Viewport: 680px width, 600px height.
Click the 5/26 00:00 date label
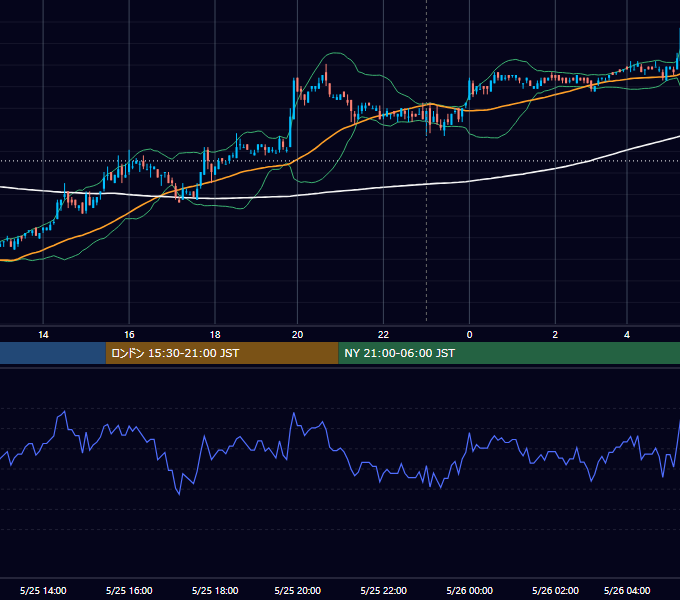point(470,590)
